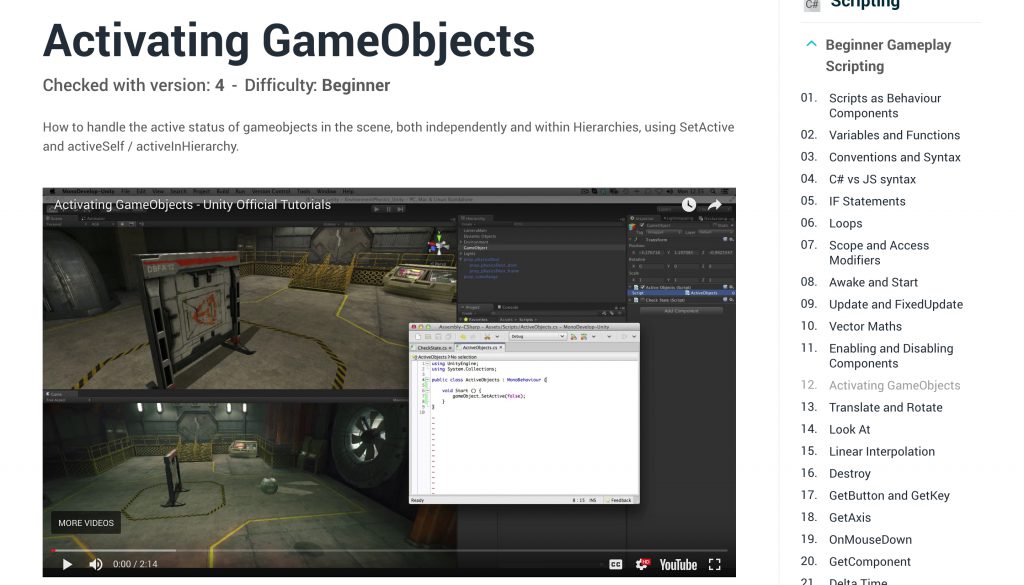Open Update and FixedUpdate lesson
This screenshot has width=1024, height=585.
896,304
